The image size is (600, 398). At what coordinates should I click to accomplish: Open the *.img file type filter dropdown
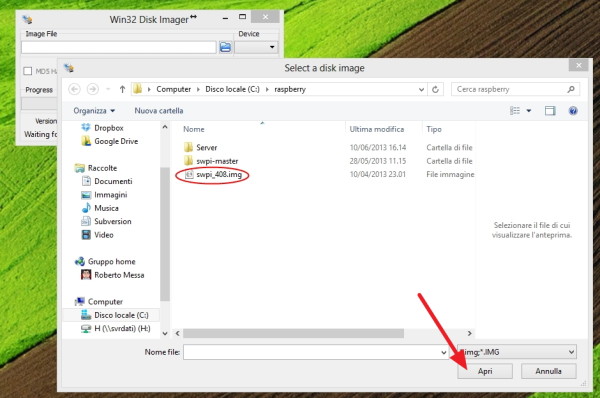(x=517, y=352)
